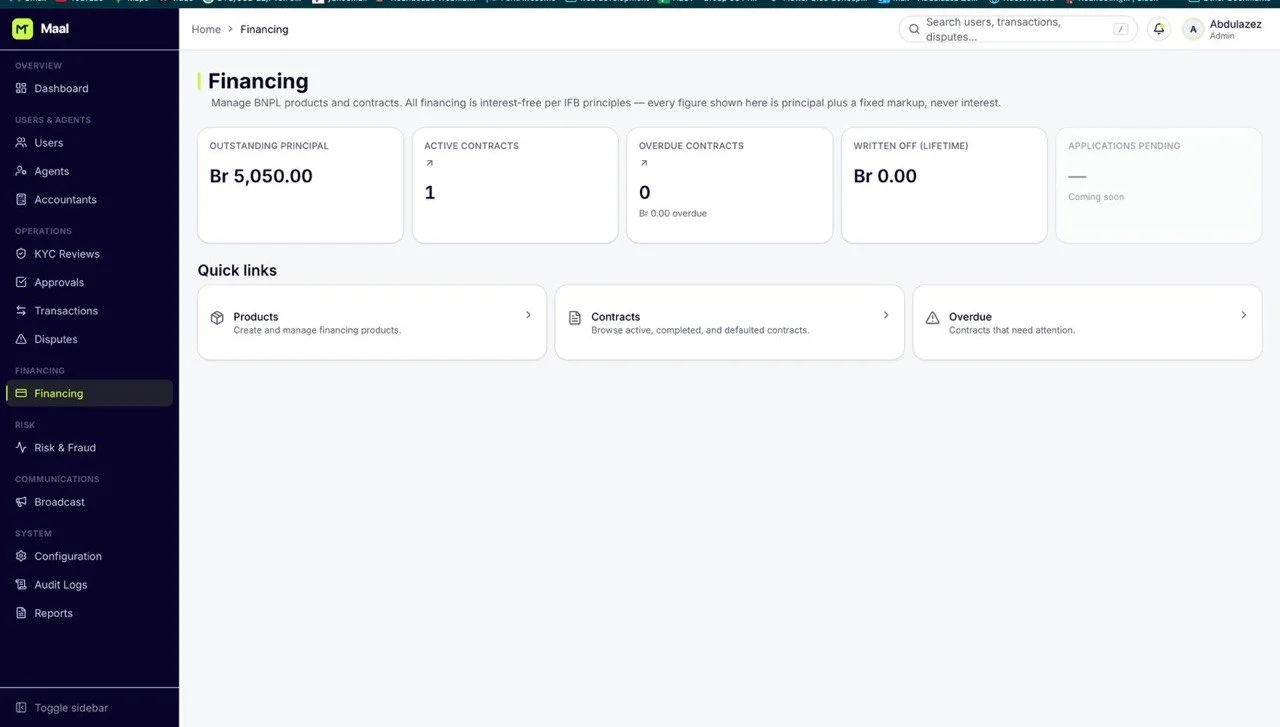This screenshot has width=1280, height=727.
Task: Click arrow icon on Overdue Contracts card
Action: [x=644, y=163]
